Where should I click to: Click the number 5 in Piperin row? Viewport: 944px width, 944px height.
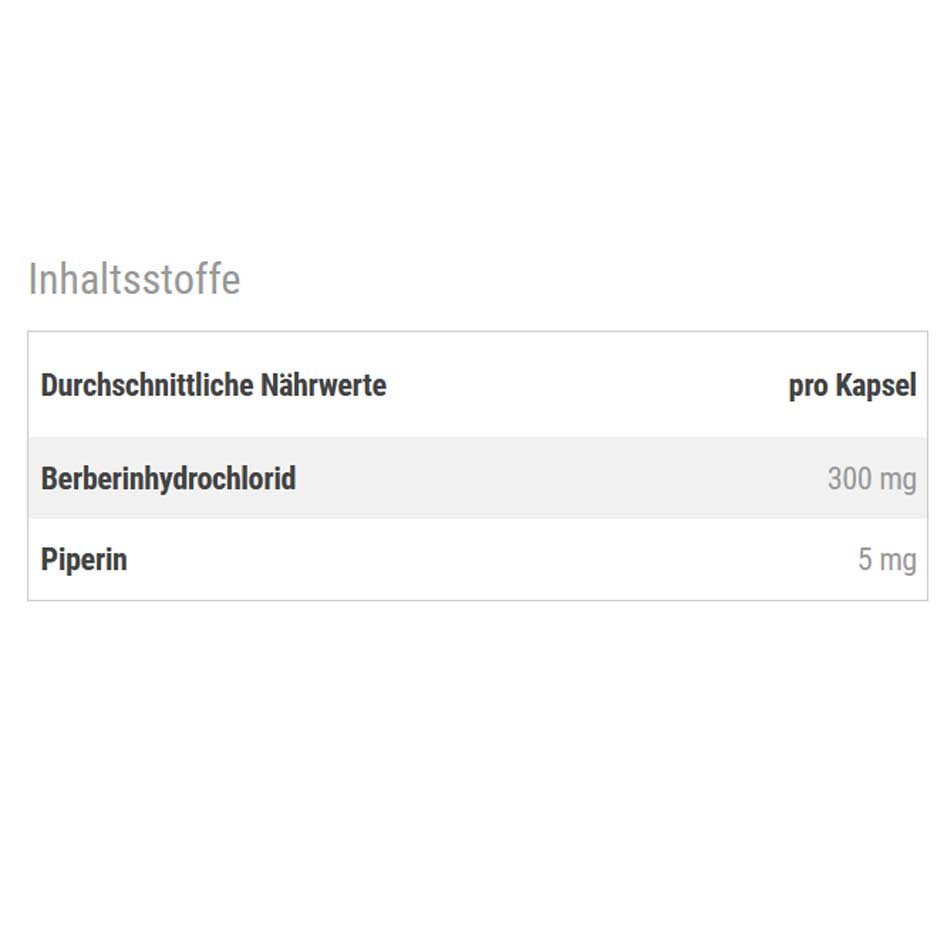point(865,560)
